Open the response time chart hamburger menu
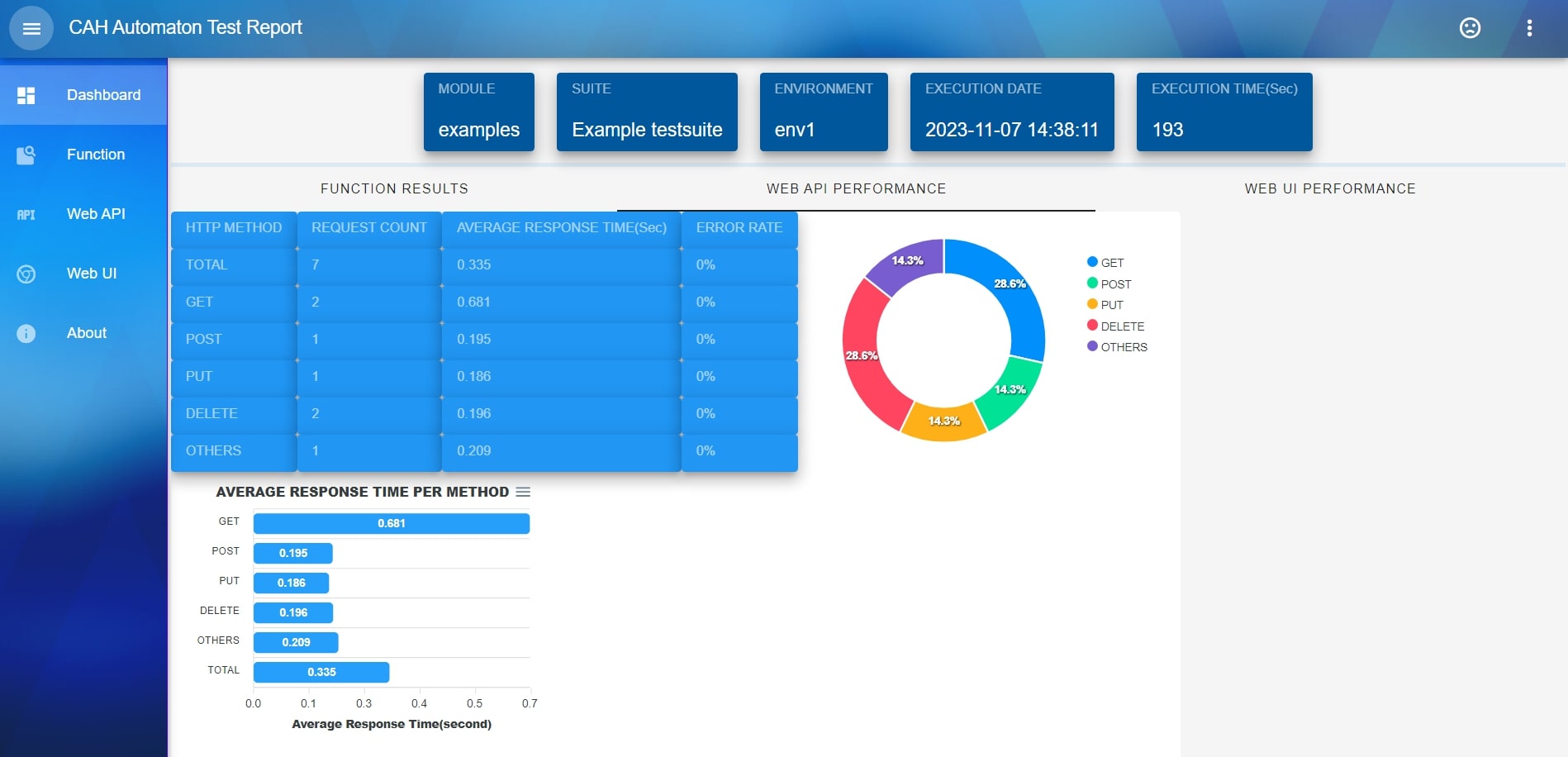This screenshot has height=757, width=1568. tap(522, 491)
